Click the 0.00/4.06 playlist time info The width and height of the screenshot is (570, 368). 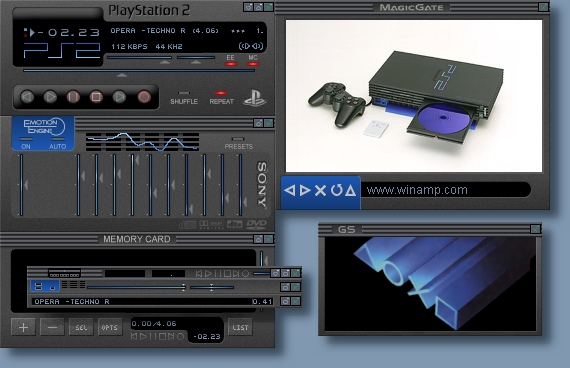154,324
